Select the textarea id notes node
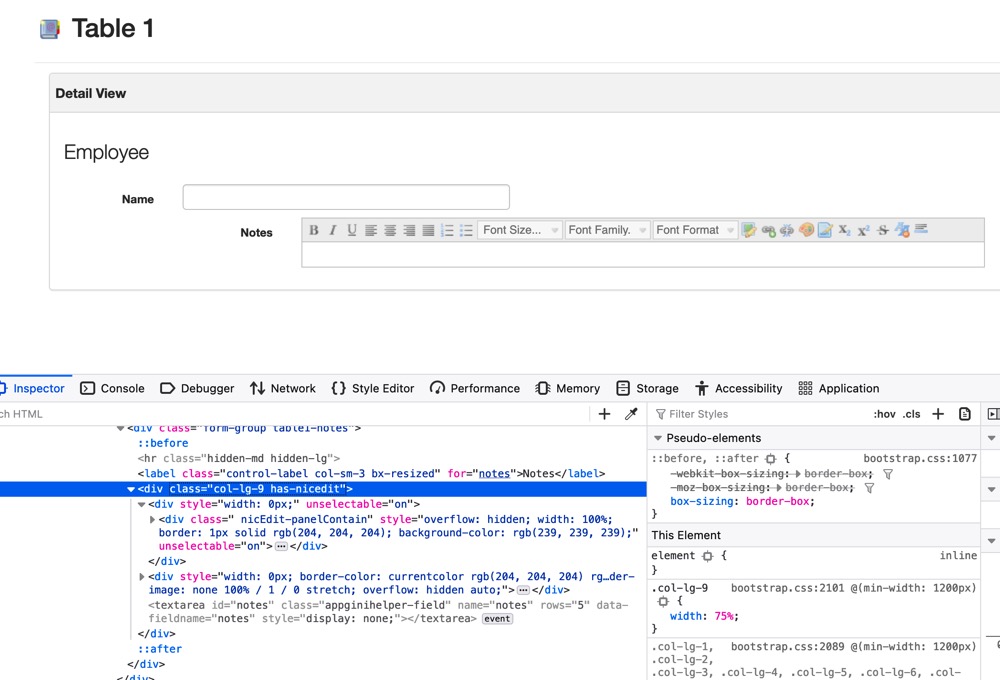The height and width of the screenshot is (680, 1000). [388, 612]
